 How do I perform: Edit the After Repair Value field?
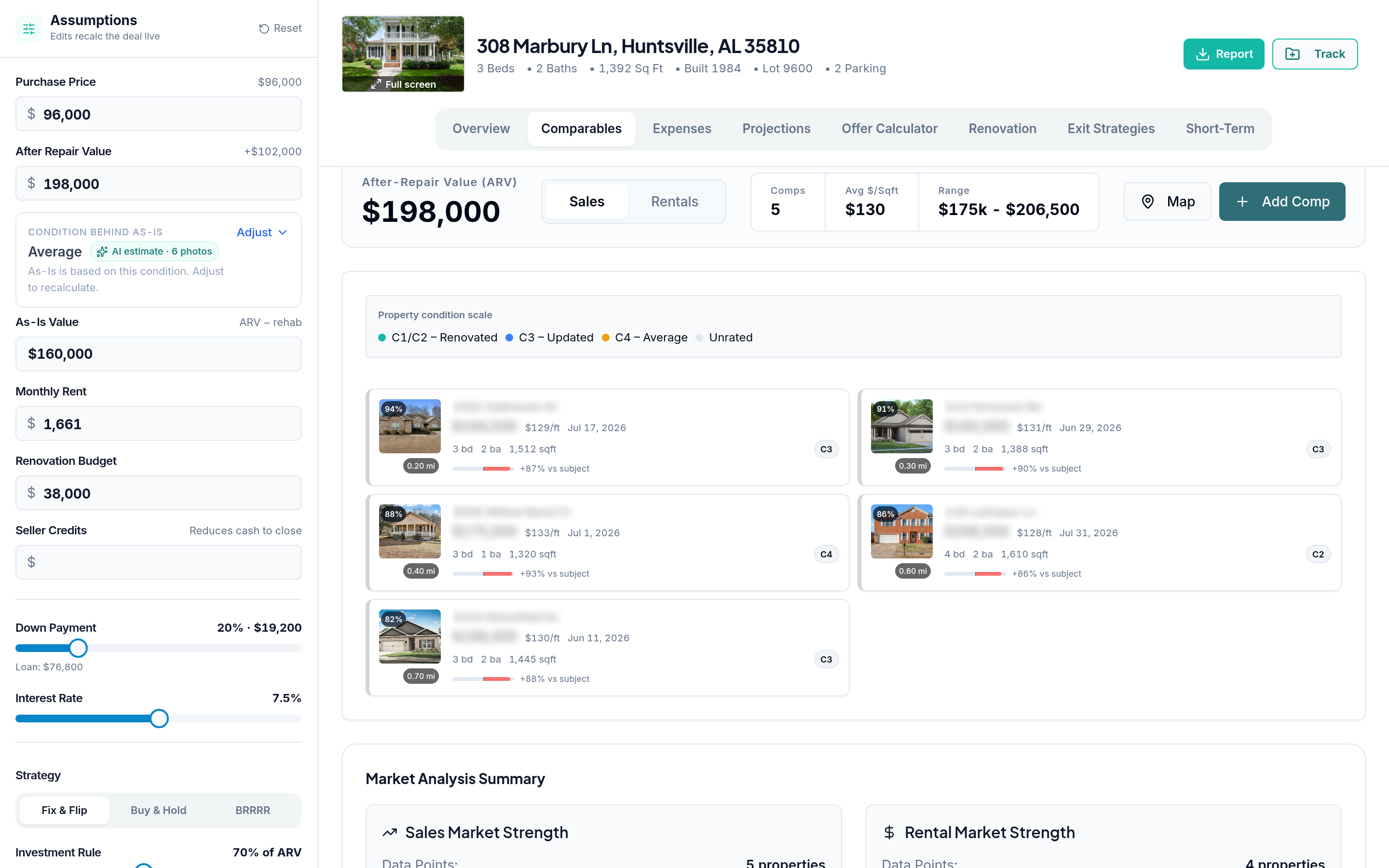pyautogui.click(x=158, y=184)
